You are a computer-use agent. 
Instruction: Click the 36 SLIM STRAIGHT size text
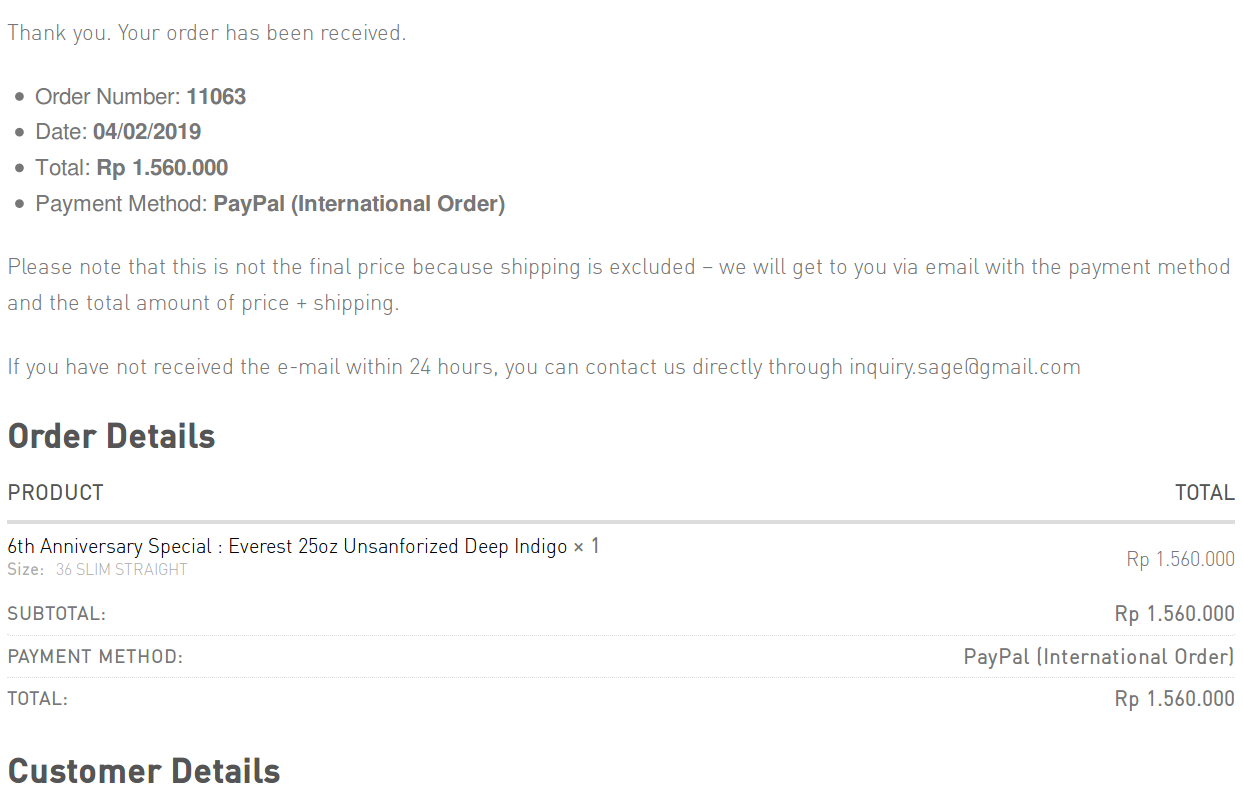121,570
